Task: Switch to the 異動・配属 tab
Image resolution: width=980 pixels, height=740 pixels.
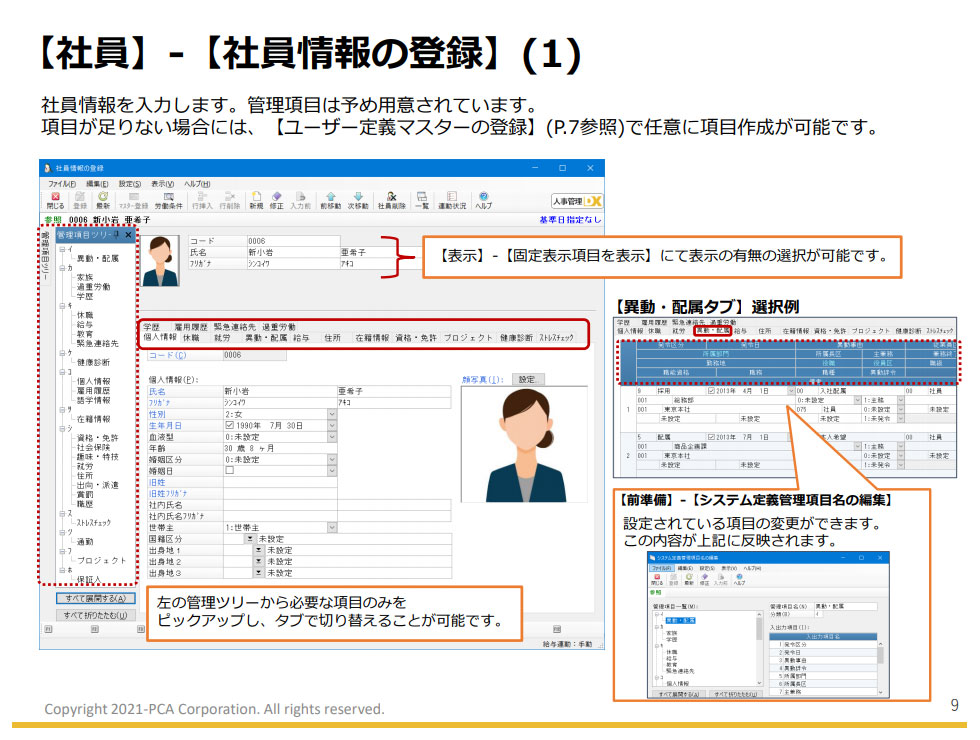Action: 267,339
